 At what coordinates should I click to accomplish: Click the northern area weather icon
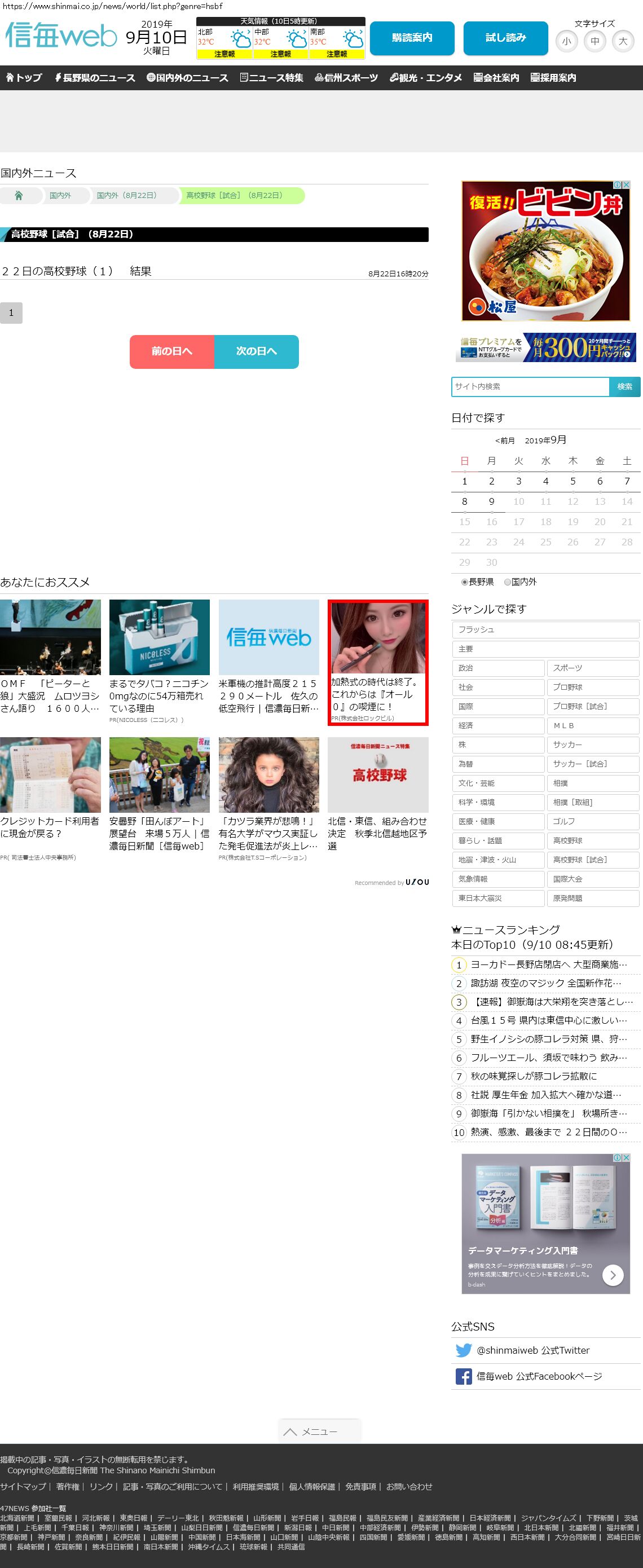pyautogui.click(x=240, y=39)
